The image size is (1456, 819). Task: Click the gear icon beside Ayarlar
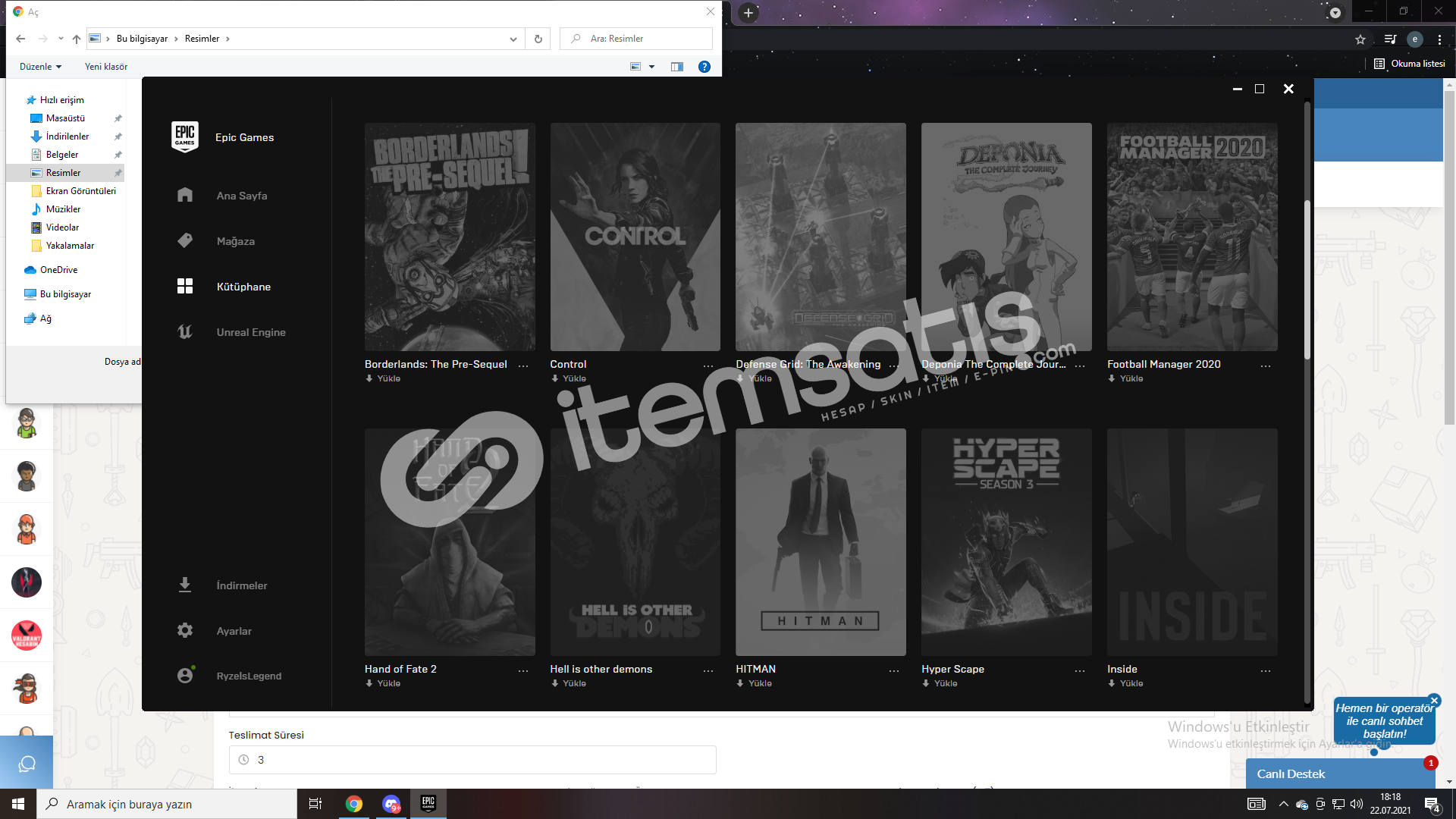pos(185,630)
